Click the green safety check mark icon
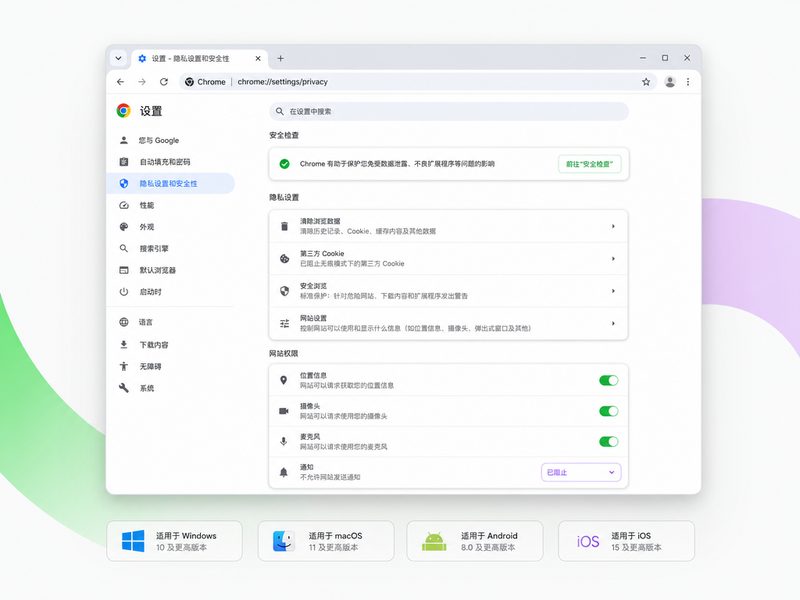 click(284, 164)
